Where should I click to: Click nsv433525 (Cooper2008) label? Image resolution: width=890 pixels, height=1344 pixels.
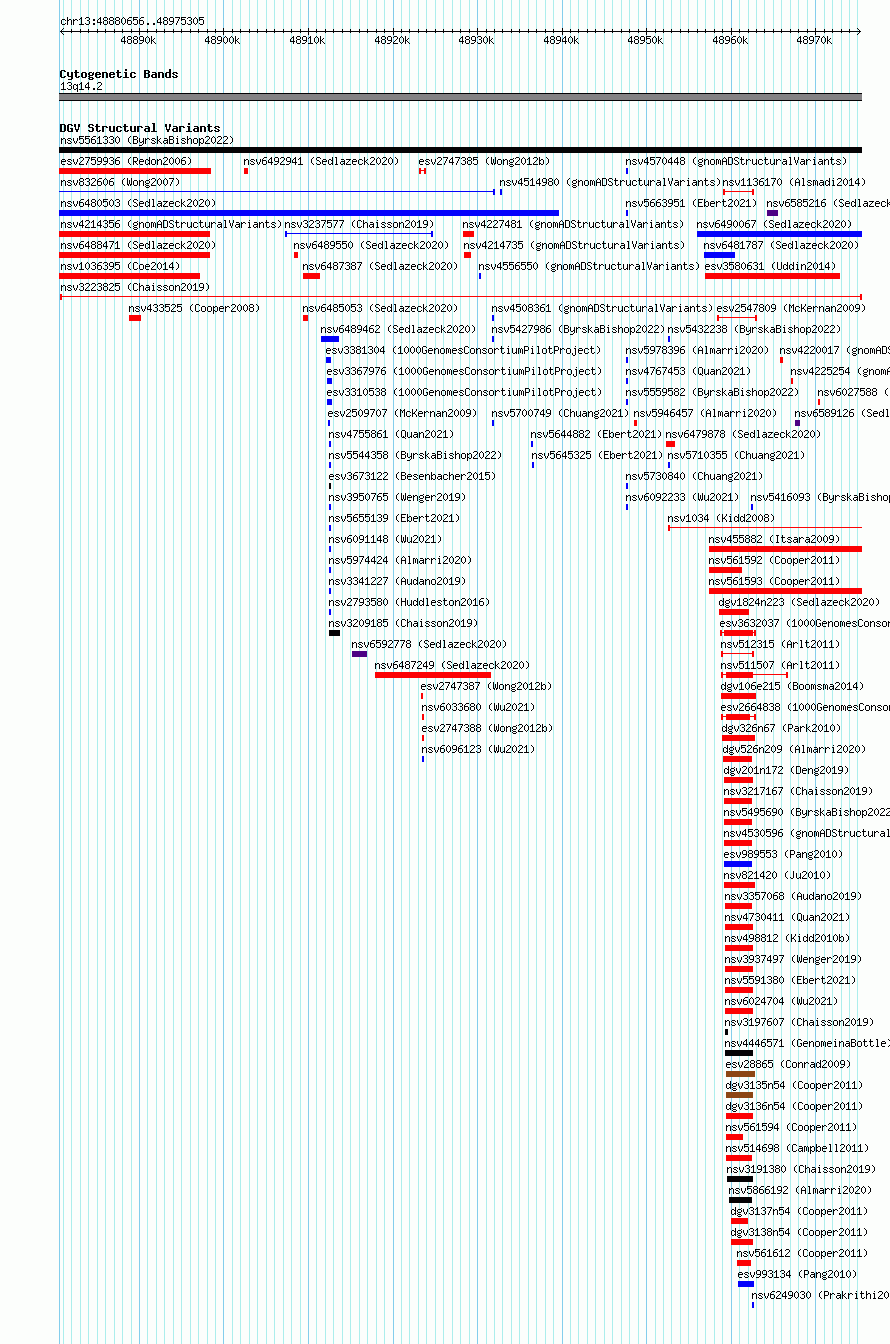(194, 308)
